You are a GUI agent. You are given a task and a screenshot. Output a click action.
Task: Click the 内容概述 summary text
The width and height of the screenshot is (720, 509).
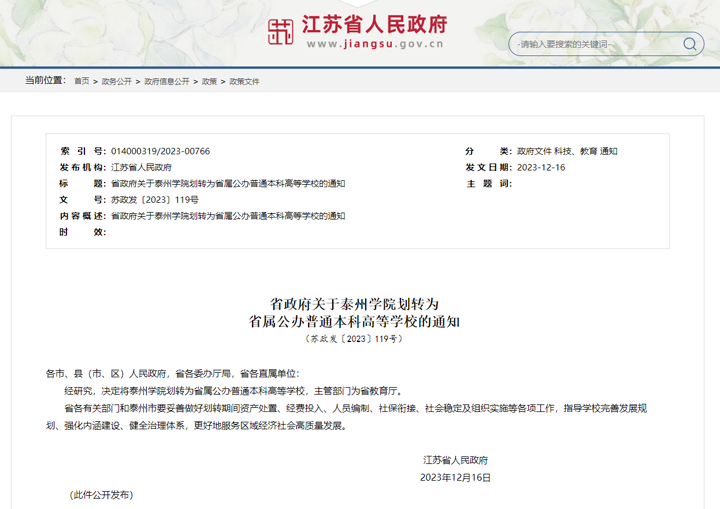pos(227,215)
